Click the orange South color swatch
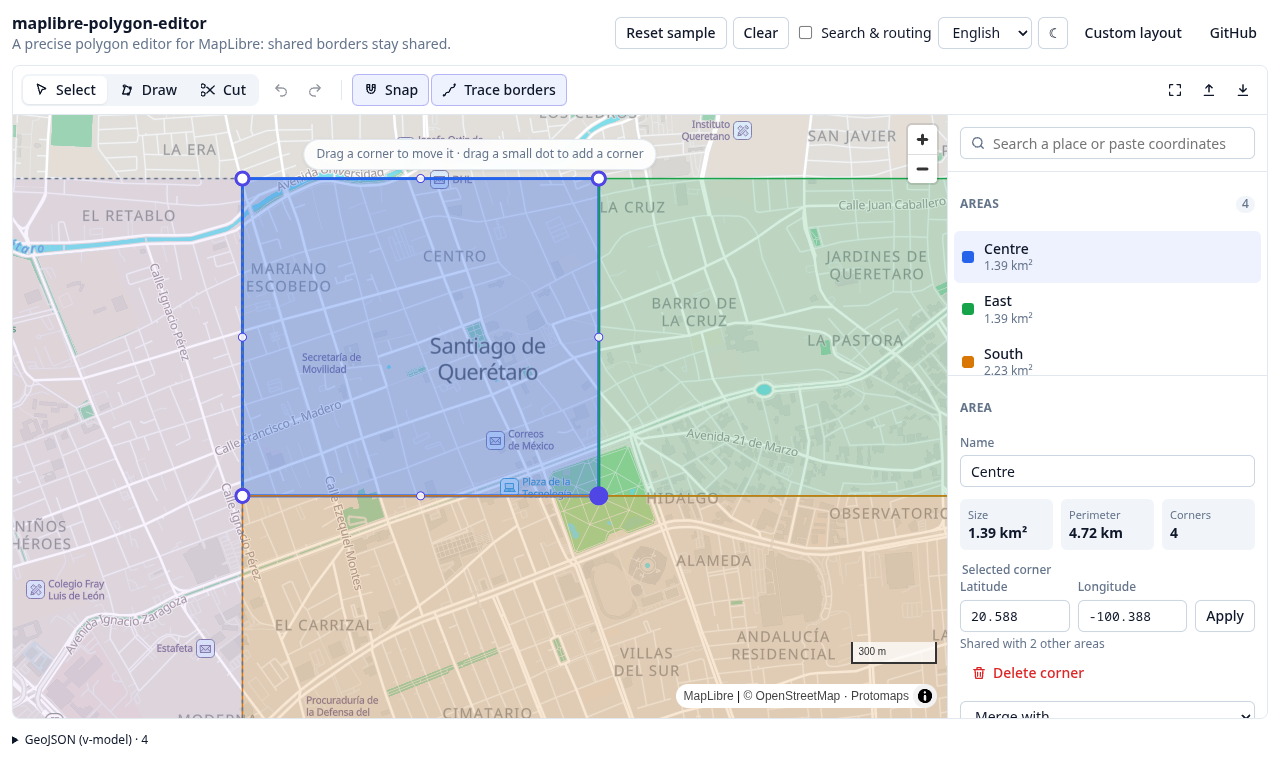This screenshot has height=760, width=1280. [968, 361]
